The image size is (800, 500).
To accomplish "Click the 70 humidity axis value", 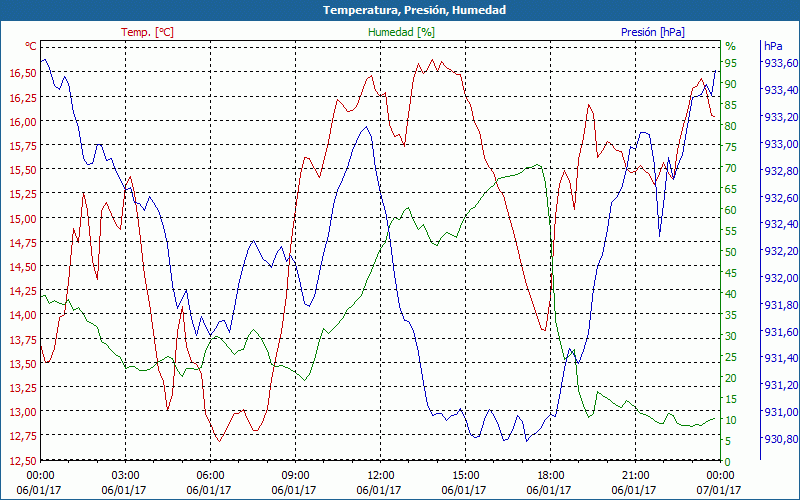I will [731, 168].
